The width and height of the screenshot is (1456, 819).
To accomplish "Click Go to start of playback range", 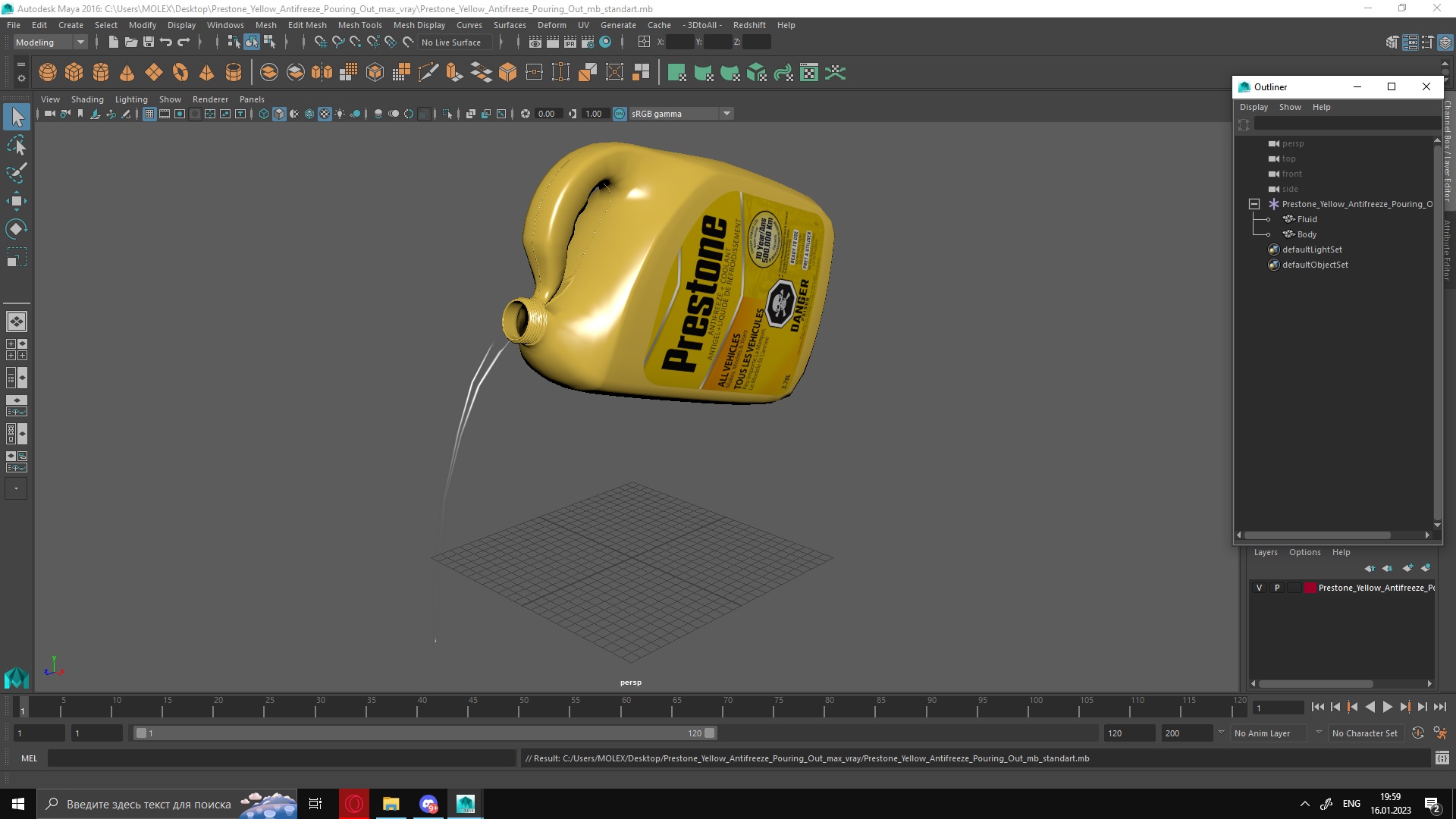I will point(1317,707).
